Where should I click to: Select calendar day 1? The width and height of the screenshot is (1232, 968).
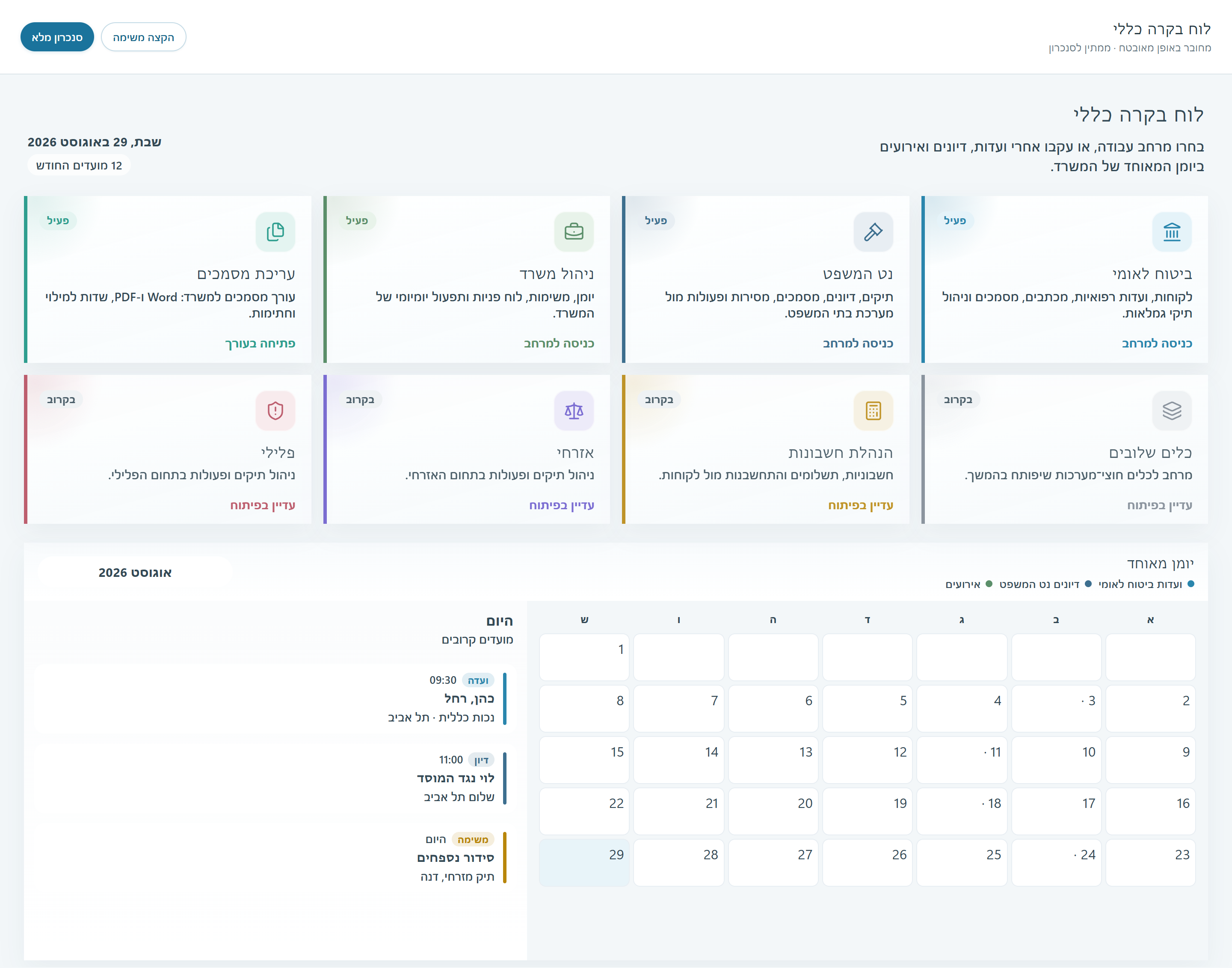584,657
